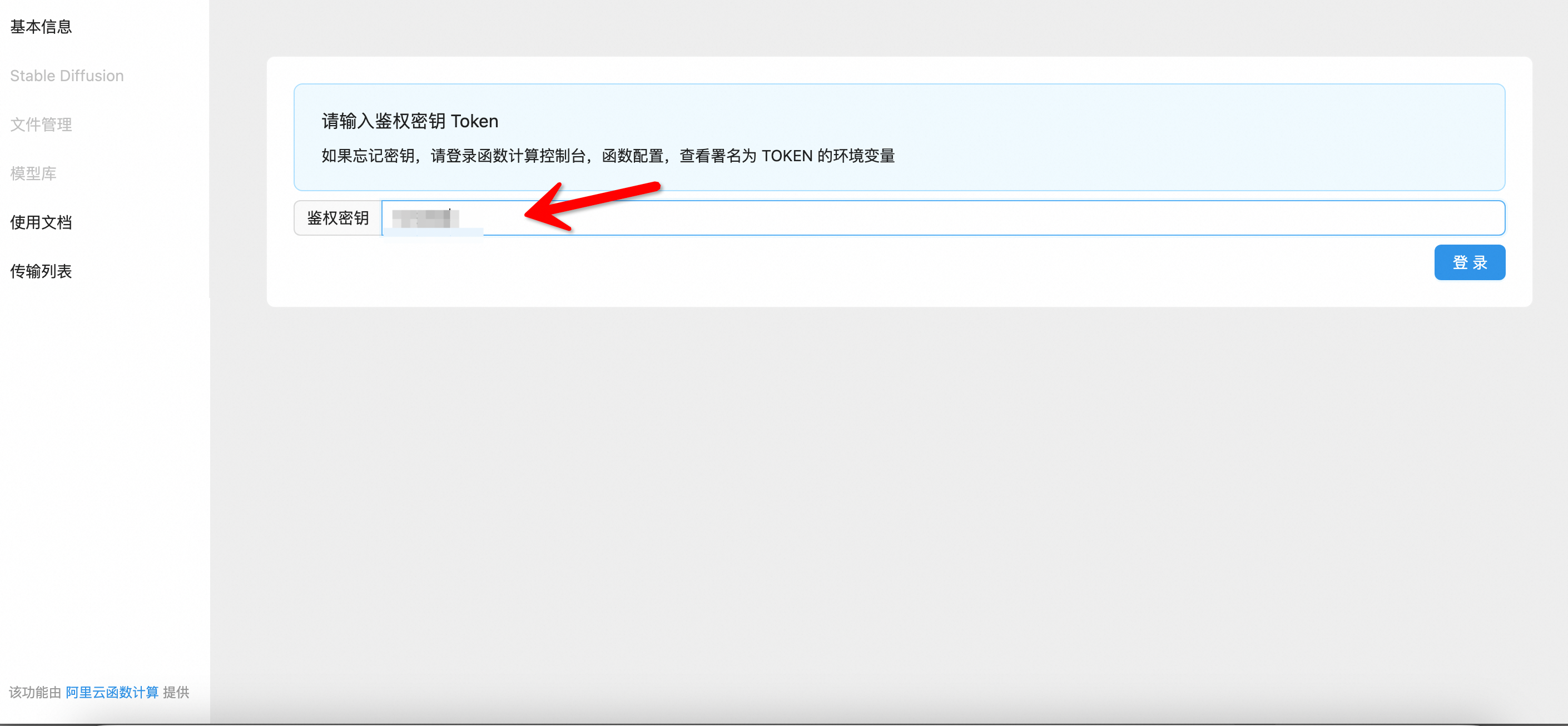The image size is (1568, 726).
Task: Select Stable Diffusion in the sidebar
Action: (x=67, y=76)
